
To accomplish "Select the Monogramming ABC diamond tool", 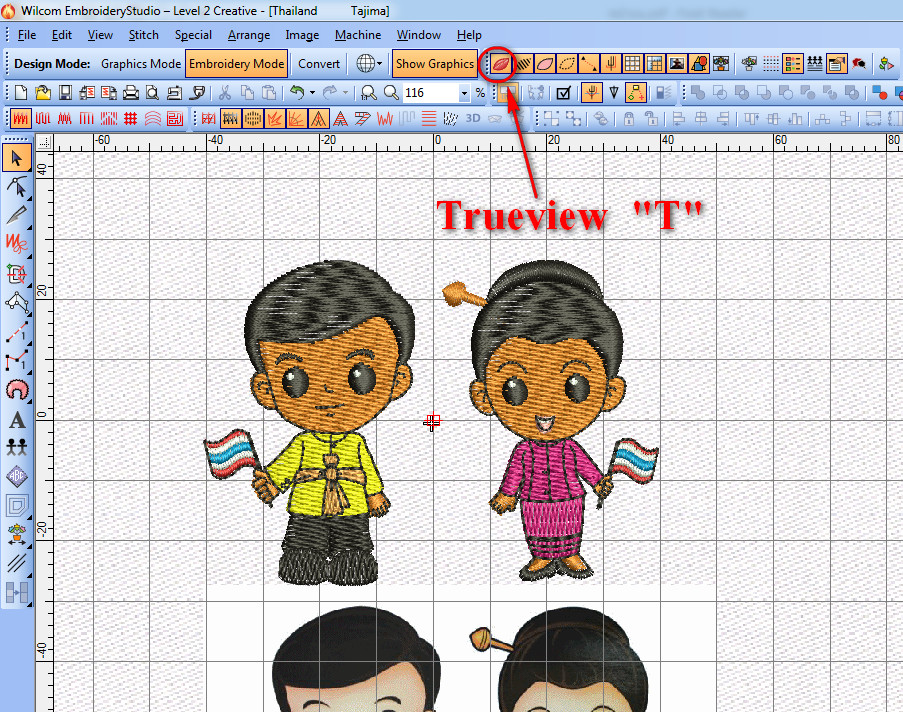I will tap(17, 476).
